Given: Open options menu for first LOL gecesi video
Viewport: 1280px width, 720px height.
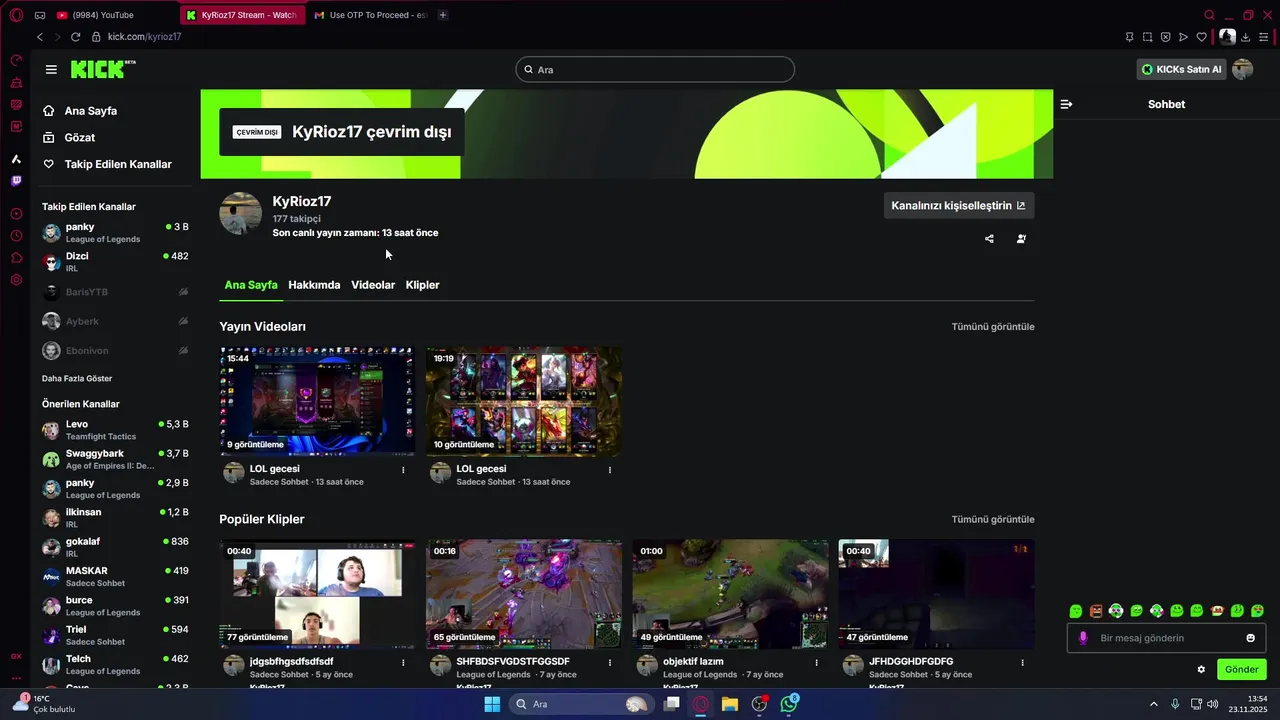Looking at the screenshot, I should tap(403, 470).
